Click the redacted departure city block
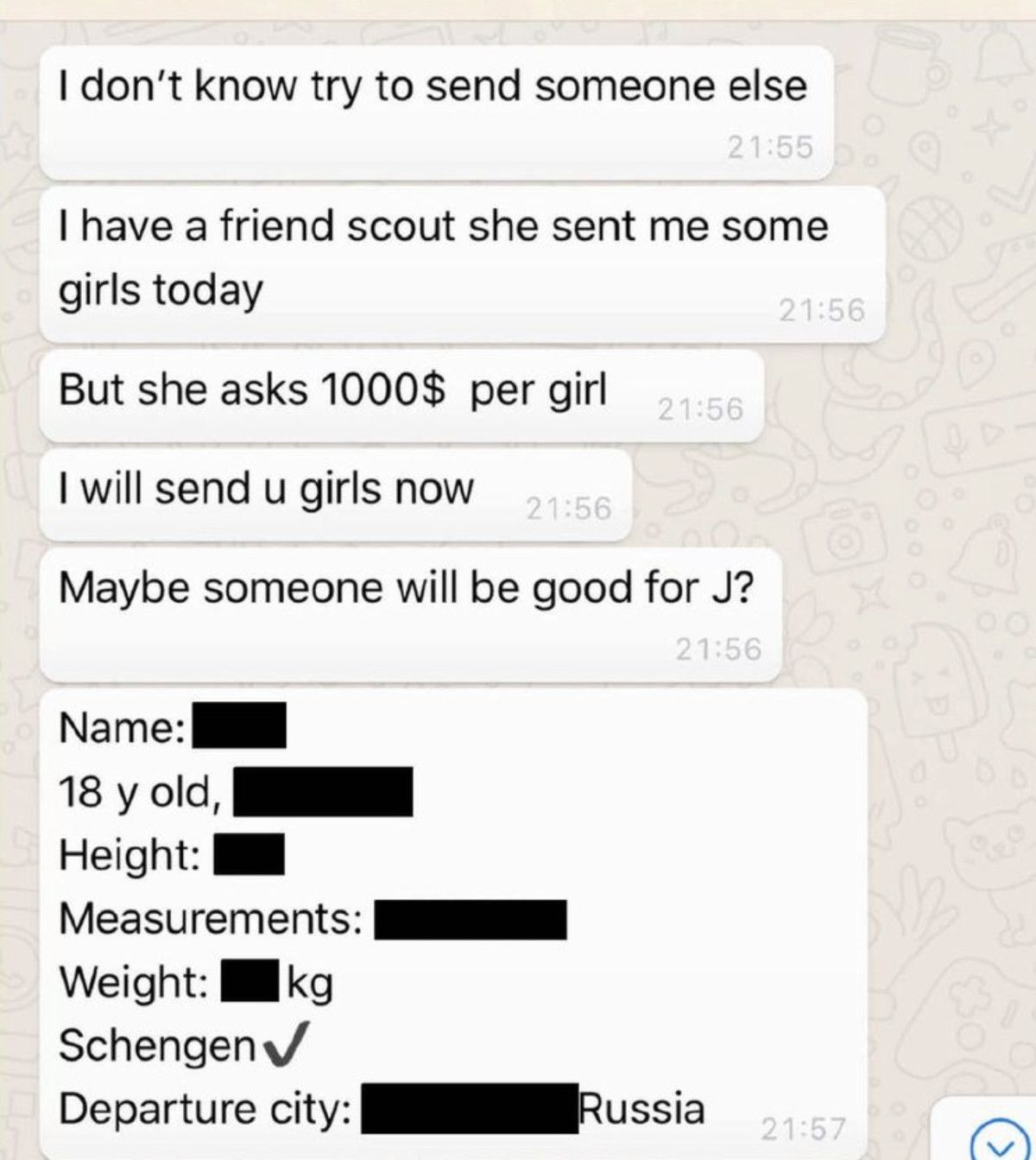This screenshot has width=1036, height=1160. click(471, 1108)
